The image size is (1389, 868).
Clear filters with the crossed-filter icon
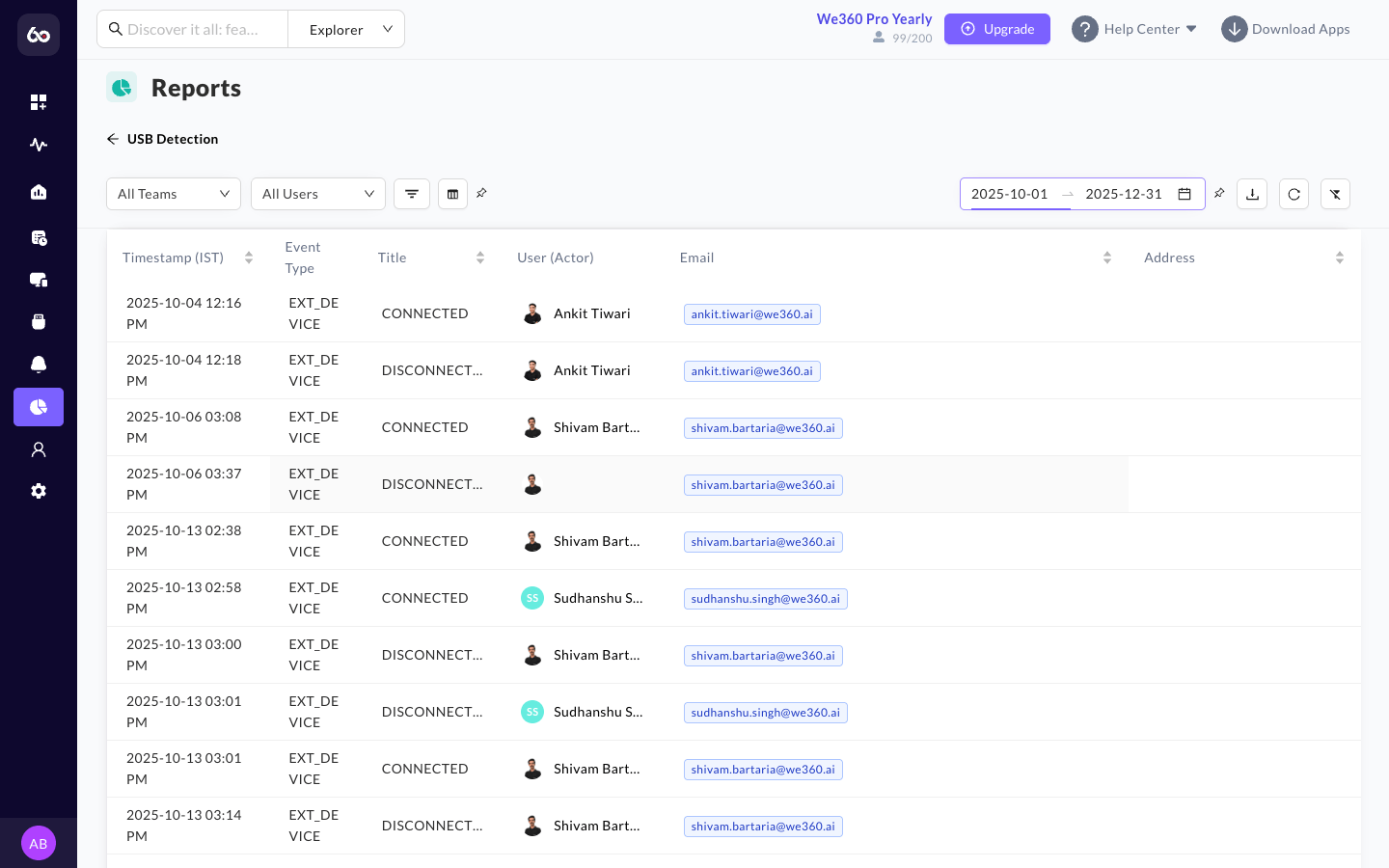pos(1335,194)
